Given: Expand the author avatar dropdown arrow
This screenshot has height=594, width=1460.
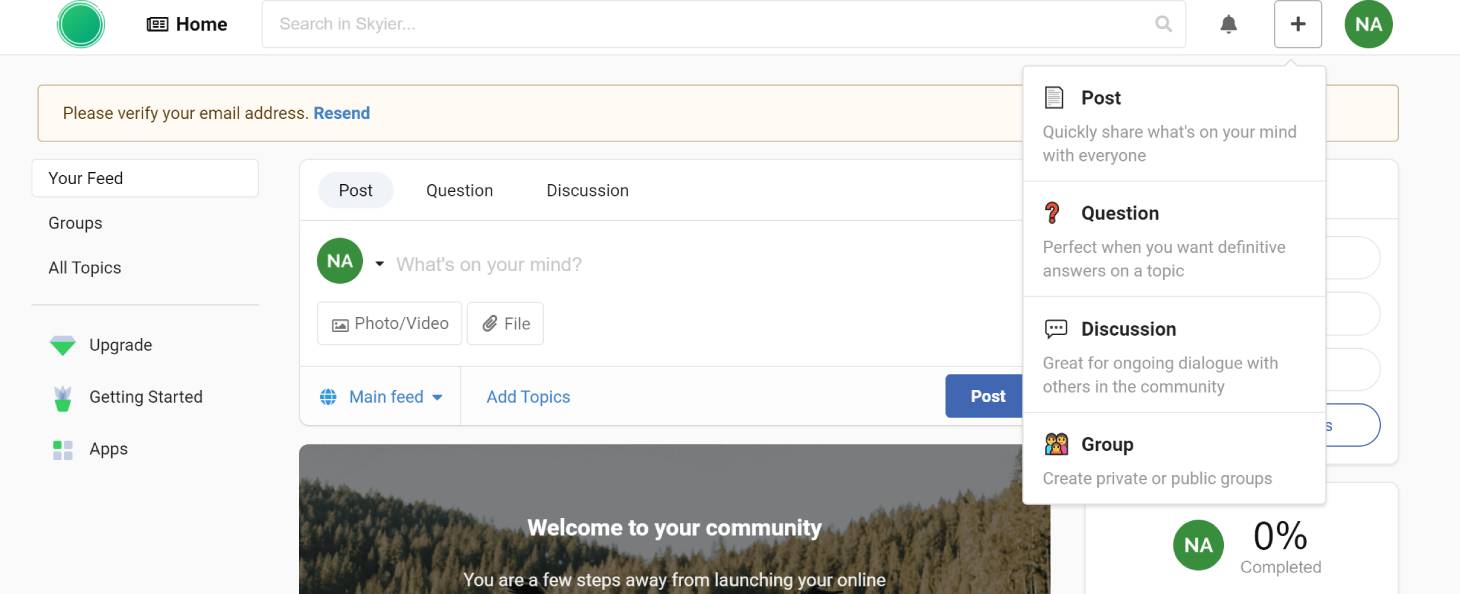Looking at the screenshot, I should (x=380, y=264).
